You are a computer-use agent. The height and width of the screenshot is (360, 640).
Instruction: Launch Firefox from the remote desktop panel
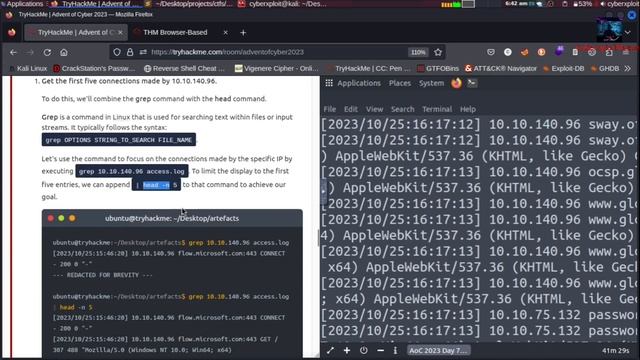[x=456, y=83]
